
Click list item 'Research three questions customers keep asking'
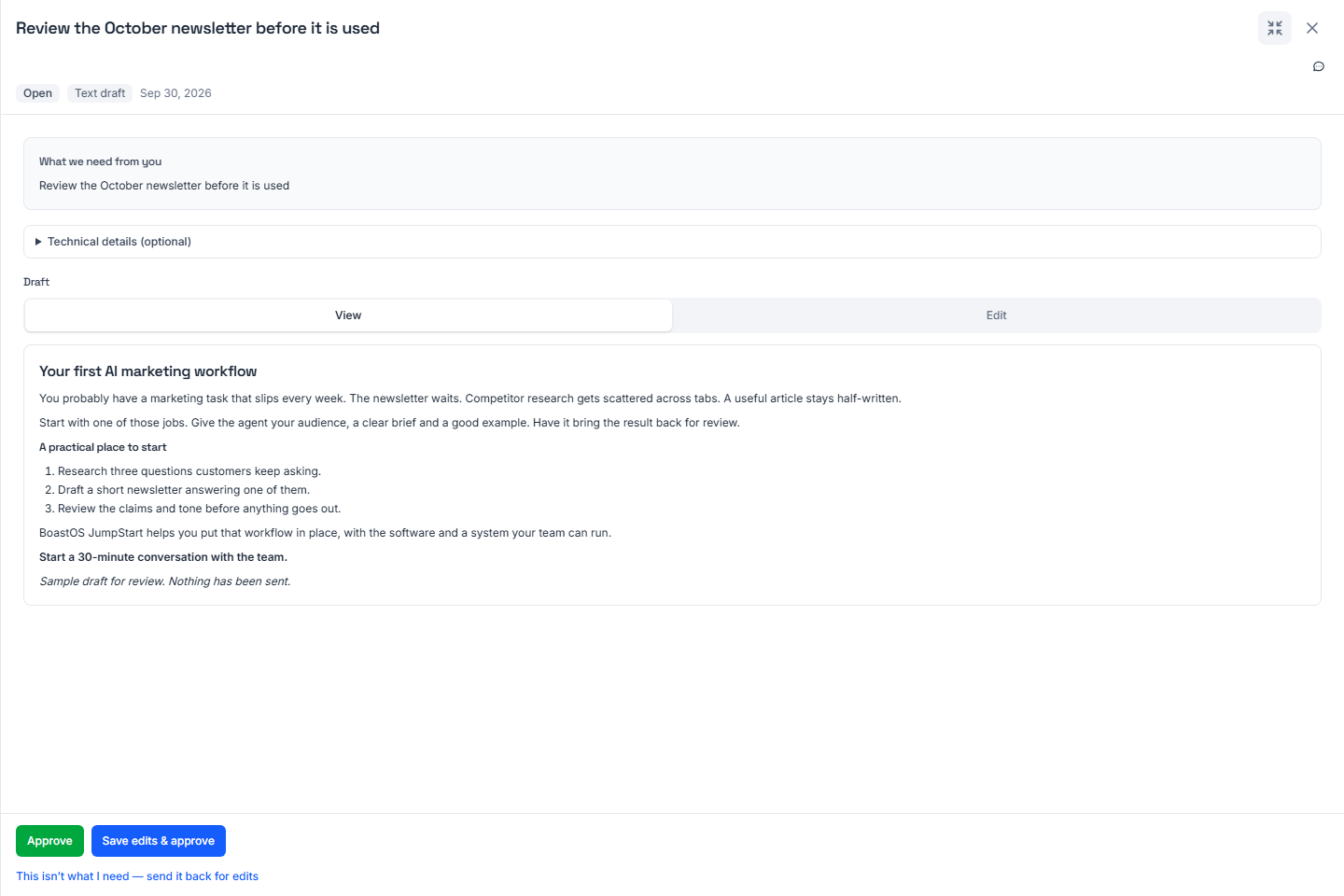[x=189, y=471]
